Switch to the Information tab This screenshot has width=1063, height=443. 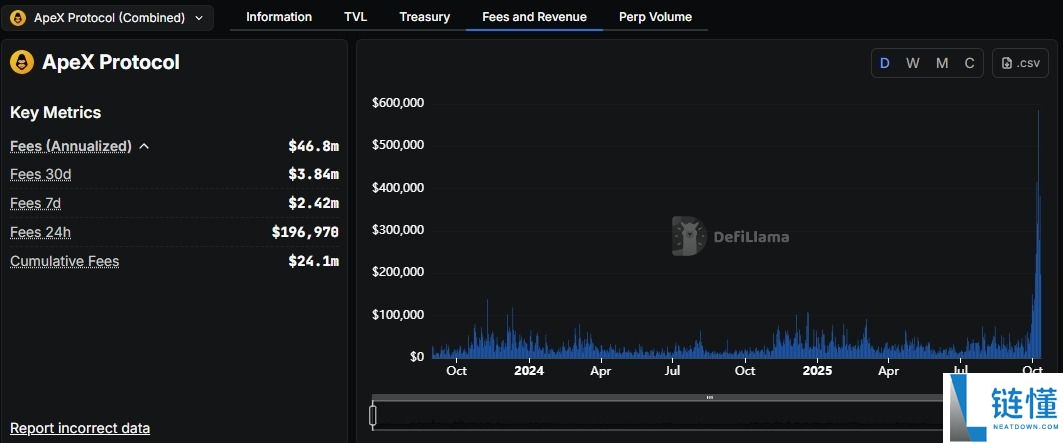click(279, 17)
